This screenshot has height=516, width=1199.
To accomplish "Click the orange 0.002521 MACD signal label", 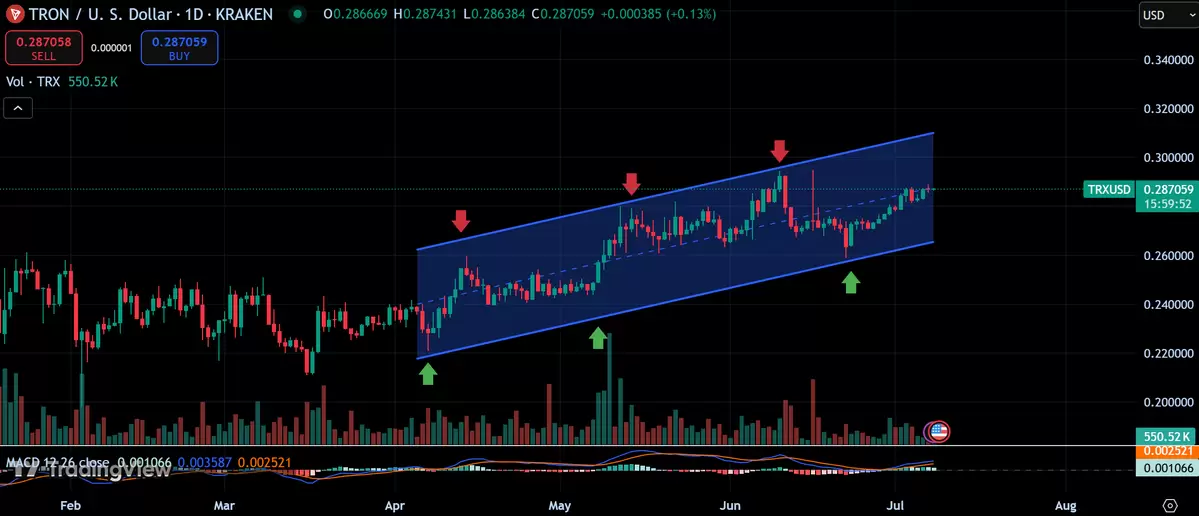I will click(1167, 452).
